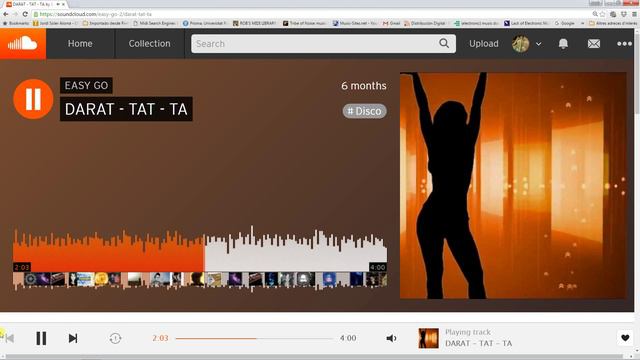Open the three-dots more menu

[624, 44]
